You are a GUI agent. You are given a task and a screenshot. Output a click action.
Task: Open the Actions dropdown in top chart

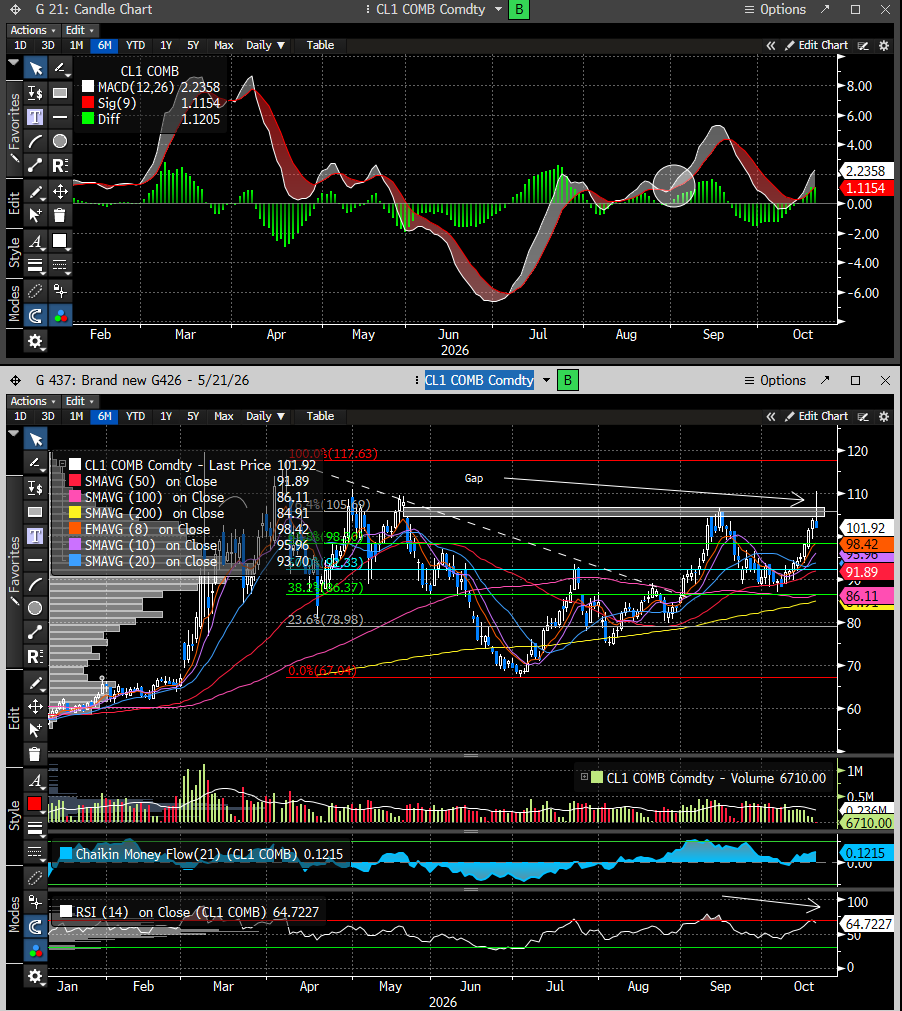tap(32, 30)
